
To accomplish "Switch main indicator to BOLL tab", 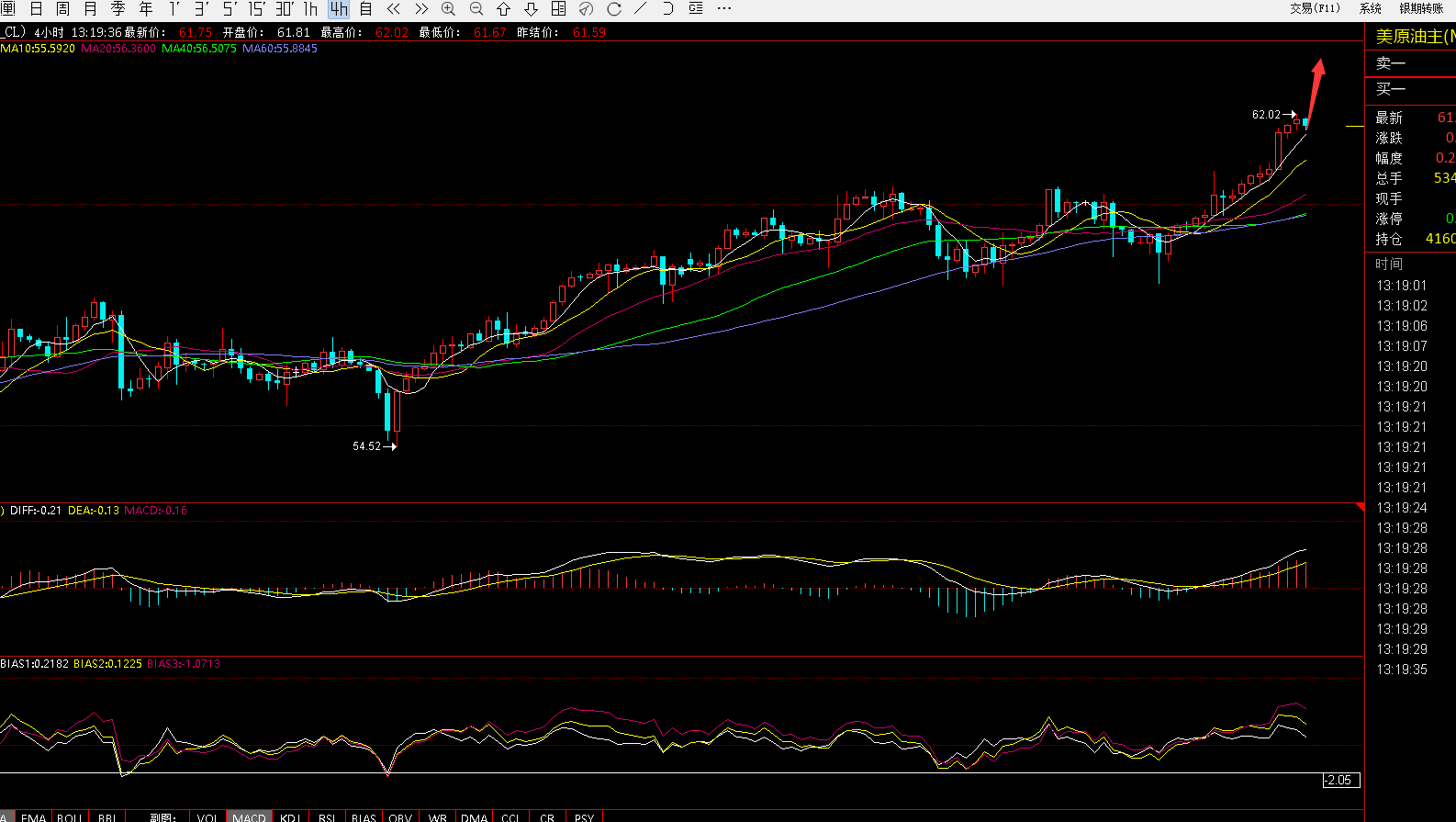I will point(70,816).
